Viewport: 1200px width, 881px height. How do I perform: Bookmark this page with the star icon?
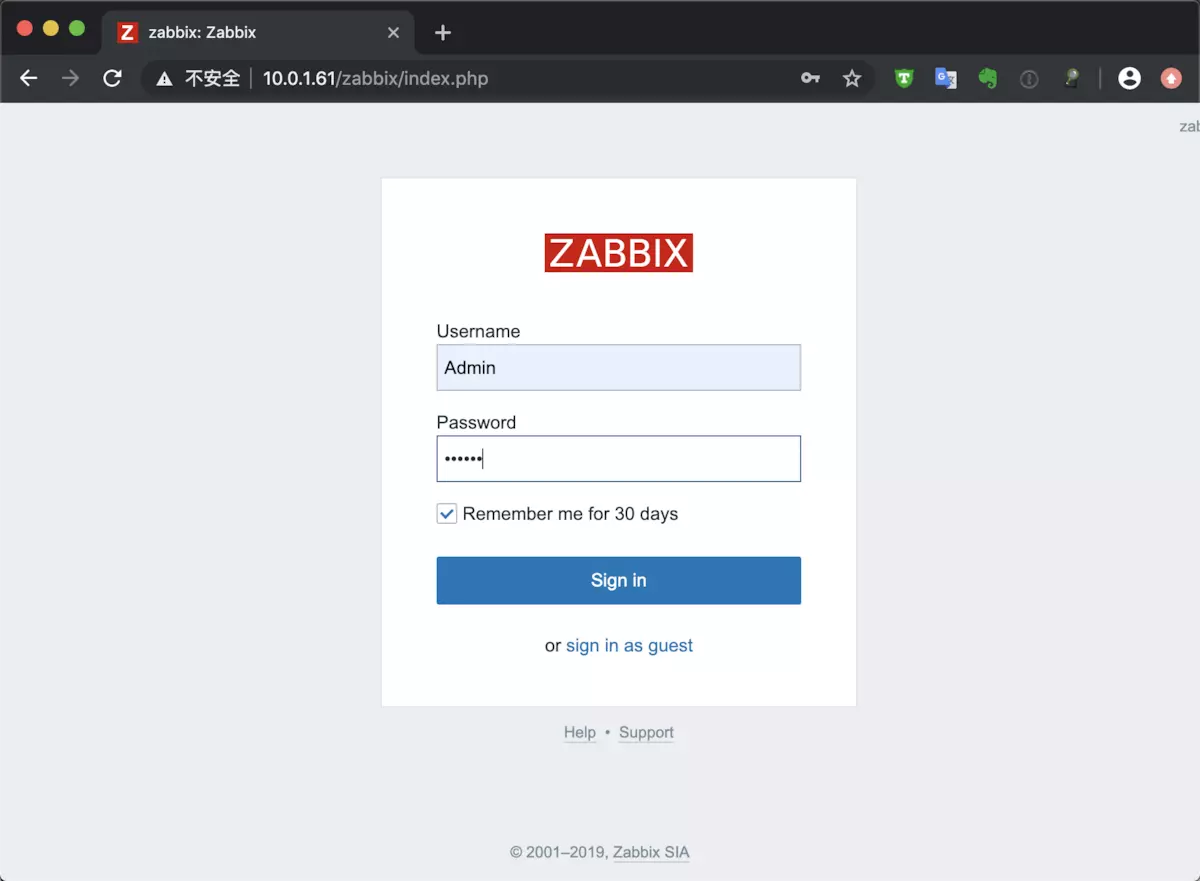851,78
